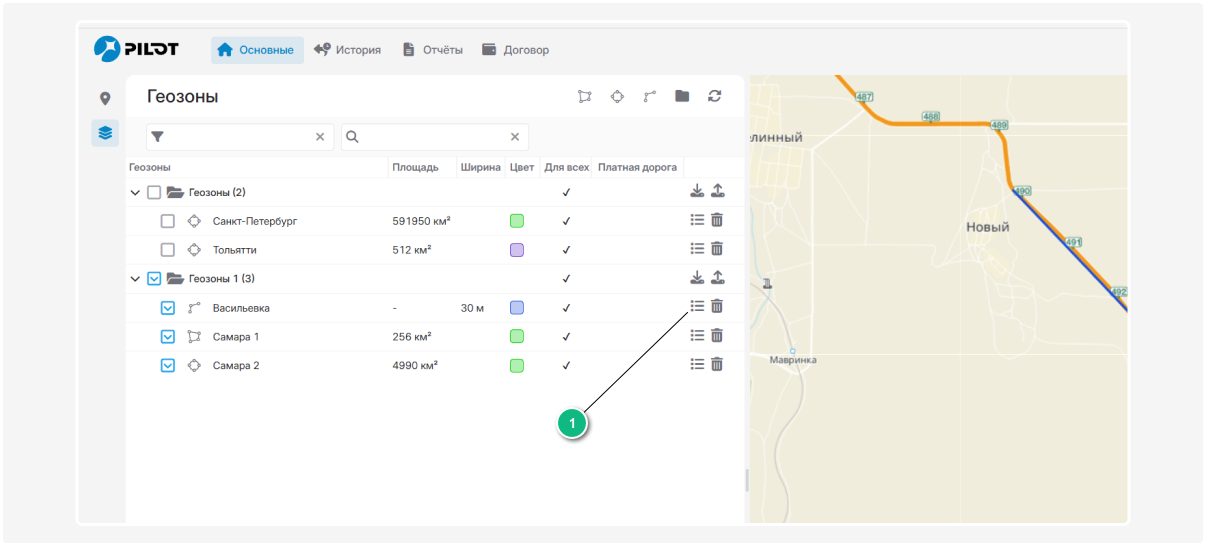Refresh the geozones list

(x=714, y=96)
